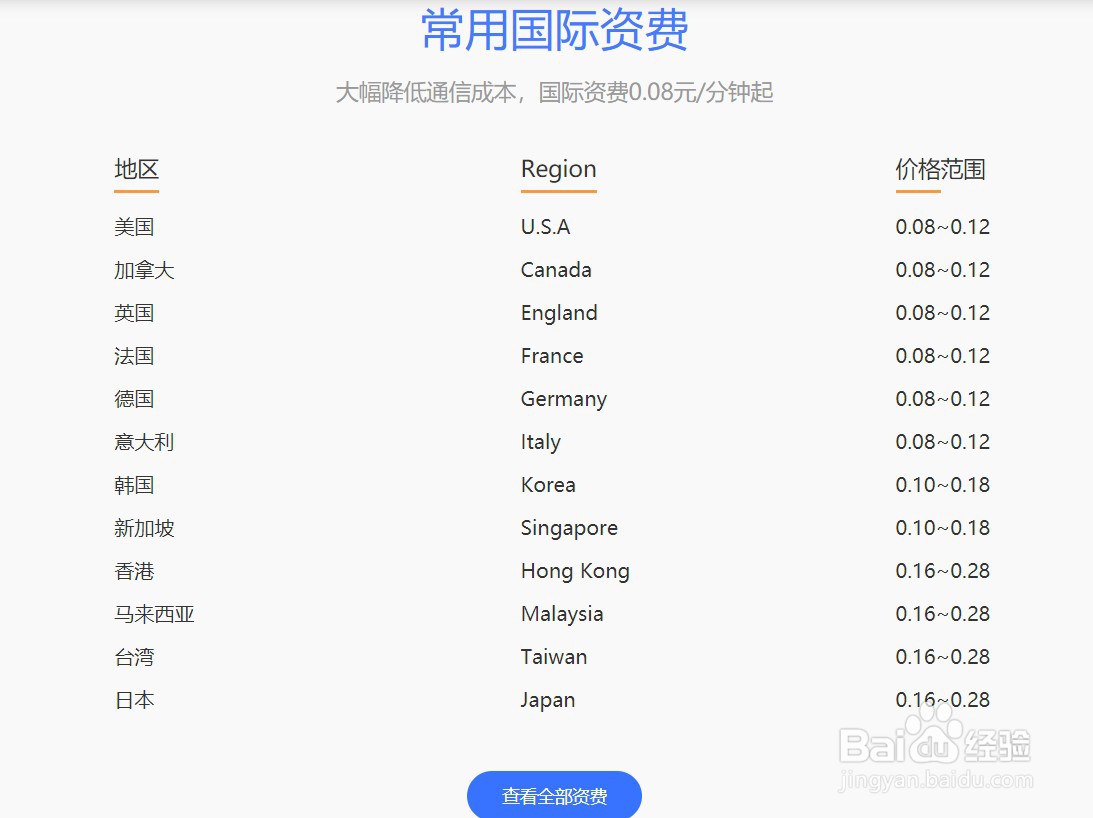The height and width of the screenshot is (818, 1093).
Task: Select the Germany entry
Action: [x=563, y=398]
